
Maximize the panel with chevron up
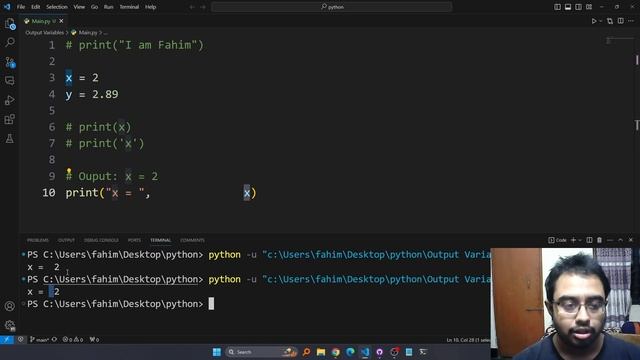(620, 240)
